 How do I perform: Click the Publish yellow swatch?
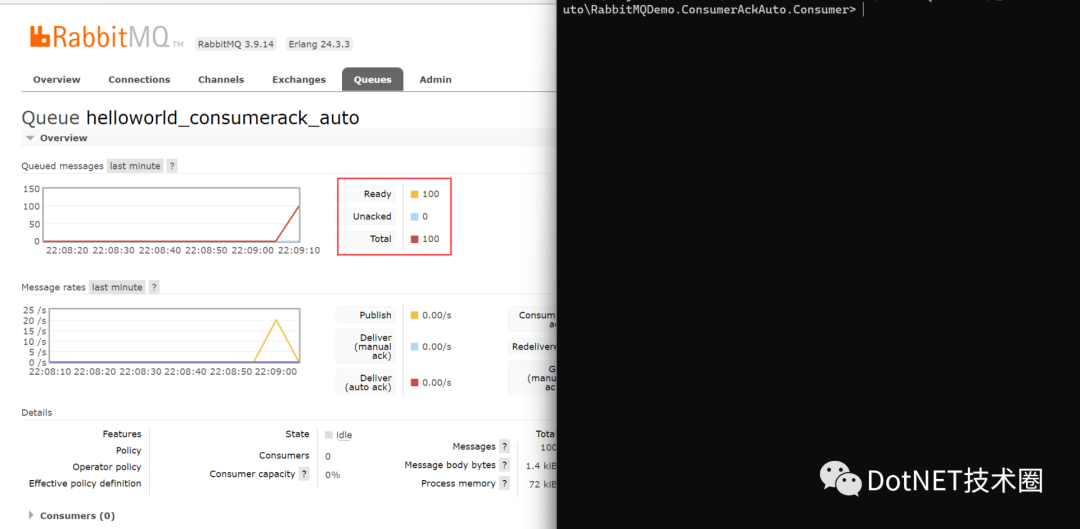pyautogui.click(x=415, y=315)
